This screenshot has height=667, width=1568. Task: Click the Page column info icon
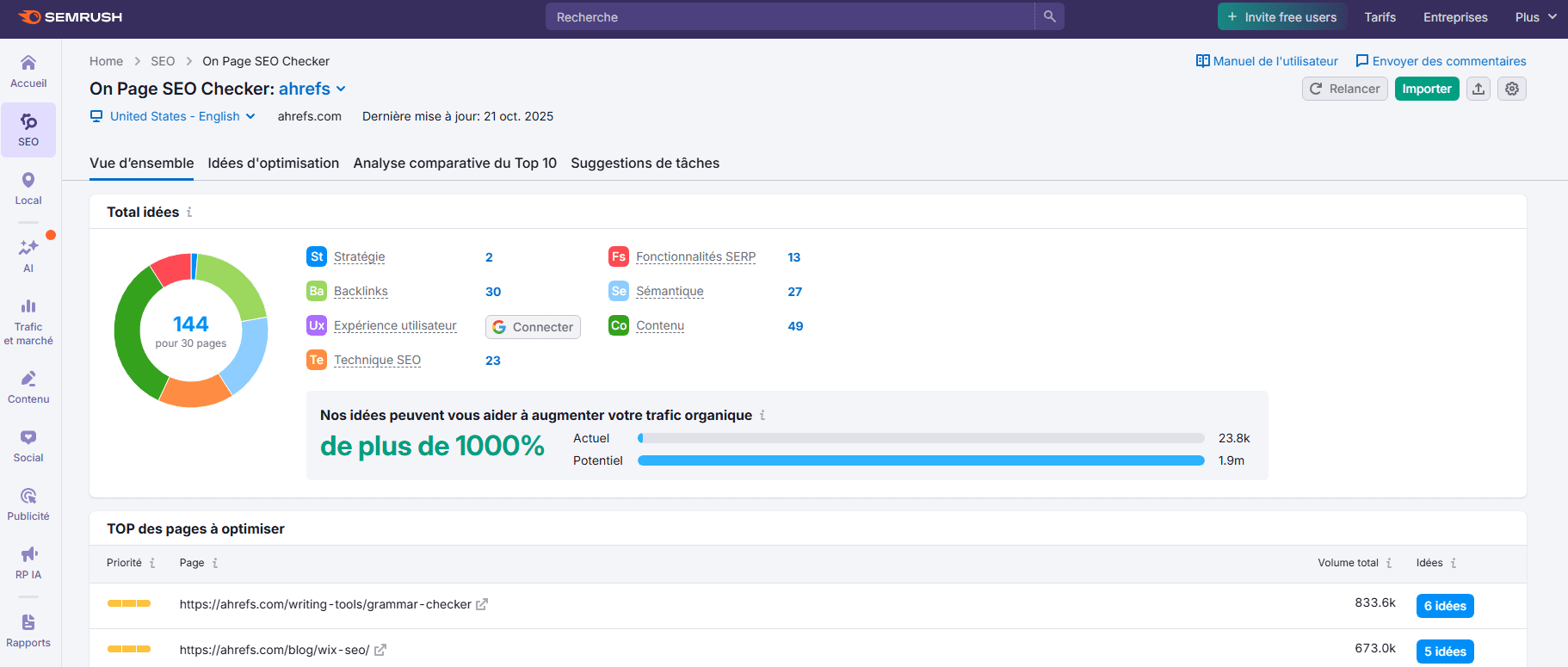pos(215,563)
